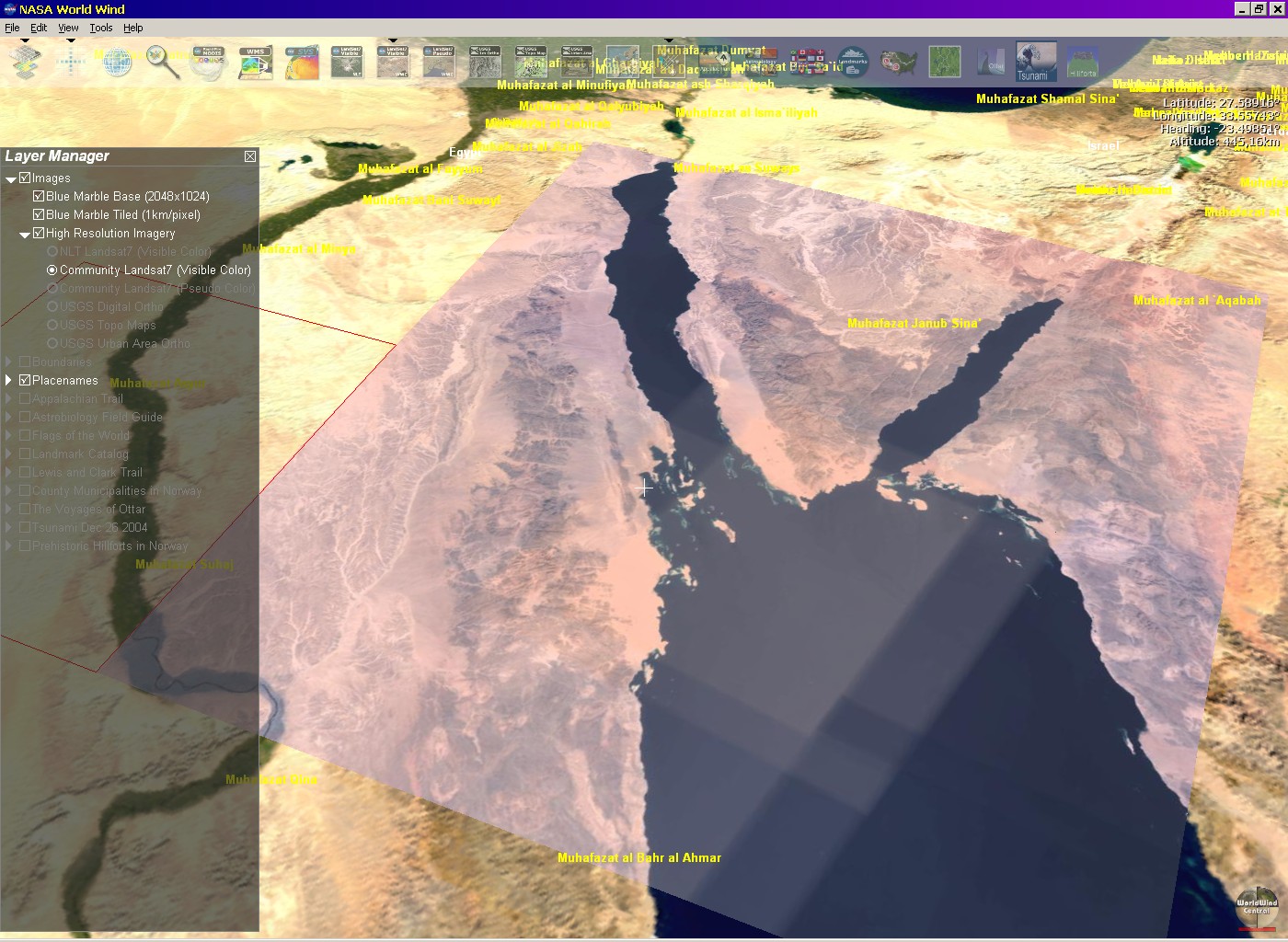1288x942 pixels.
Task: Toggle the Lewis and Clark US map icon
Action: pos(900,62)
